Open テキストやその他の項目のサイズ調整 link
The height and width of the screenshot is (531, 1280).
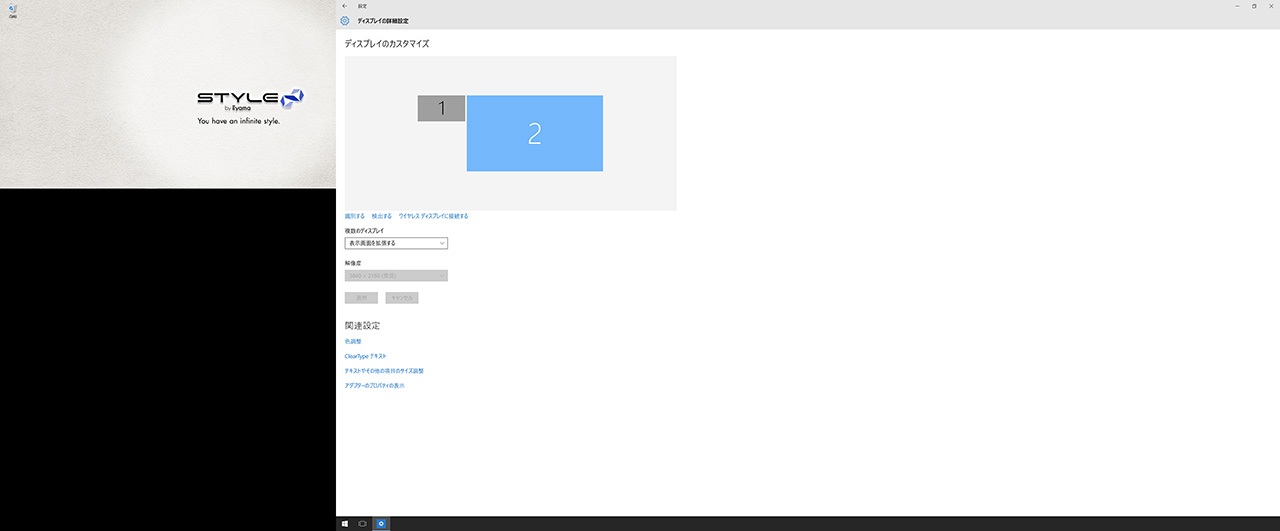click(x=384, y=371)
